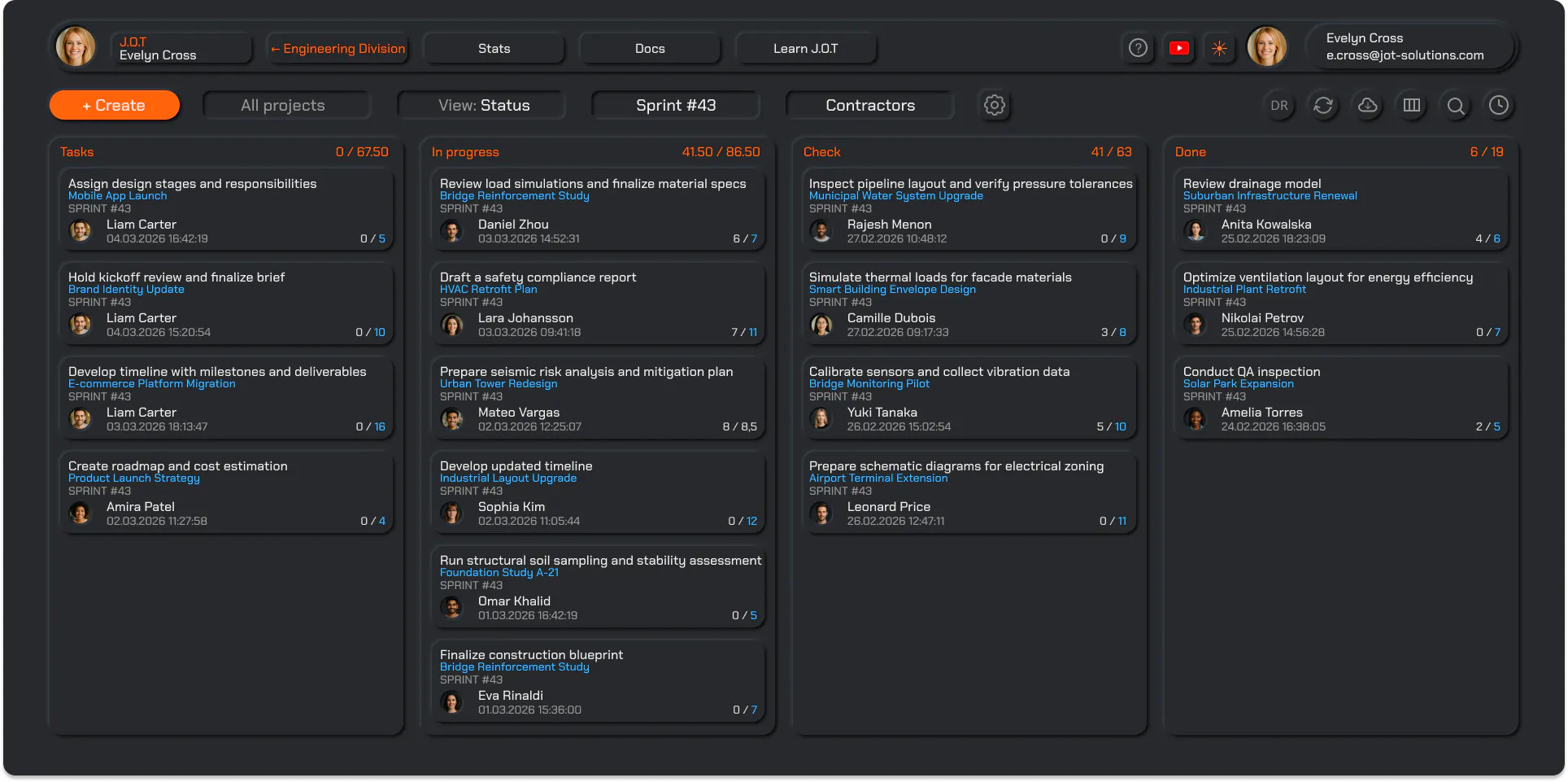Click Daniel Zhou's avatar

tap(451, 231)
